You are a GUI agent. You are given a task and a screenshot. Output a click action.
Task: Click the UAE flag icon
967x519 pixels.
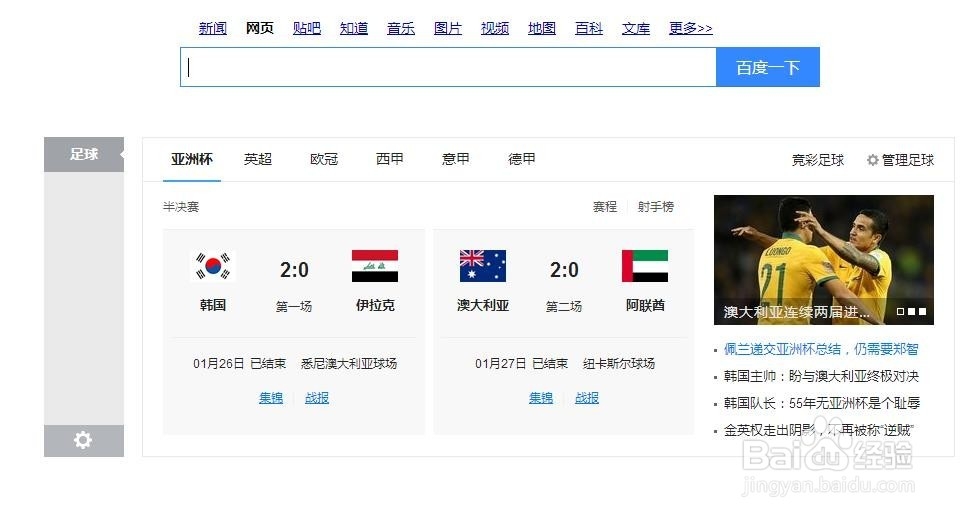645,266
